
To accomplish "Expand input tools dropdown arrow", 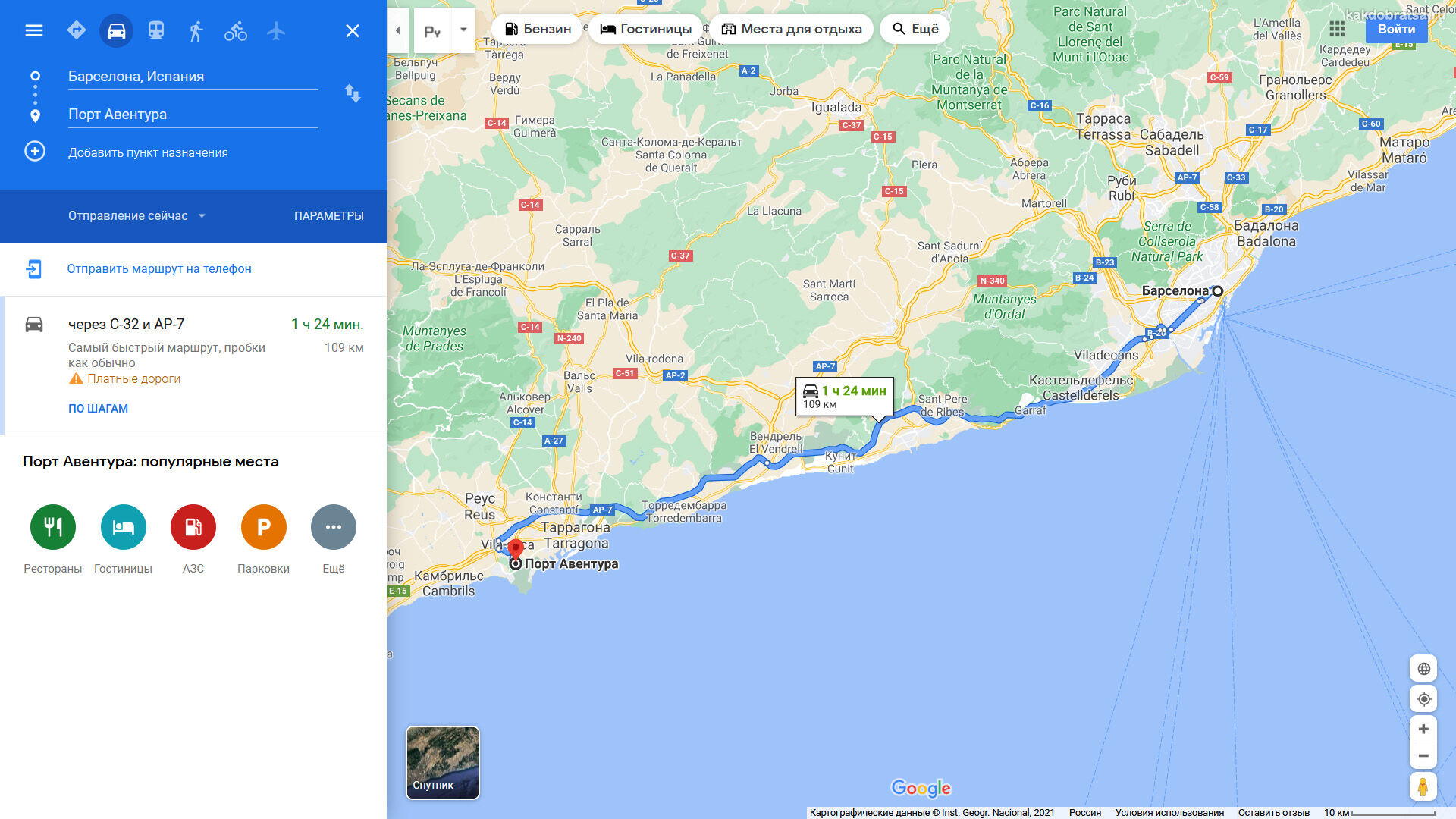I will 463,30.
